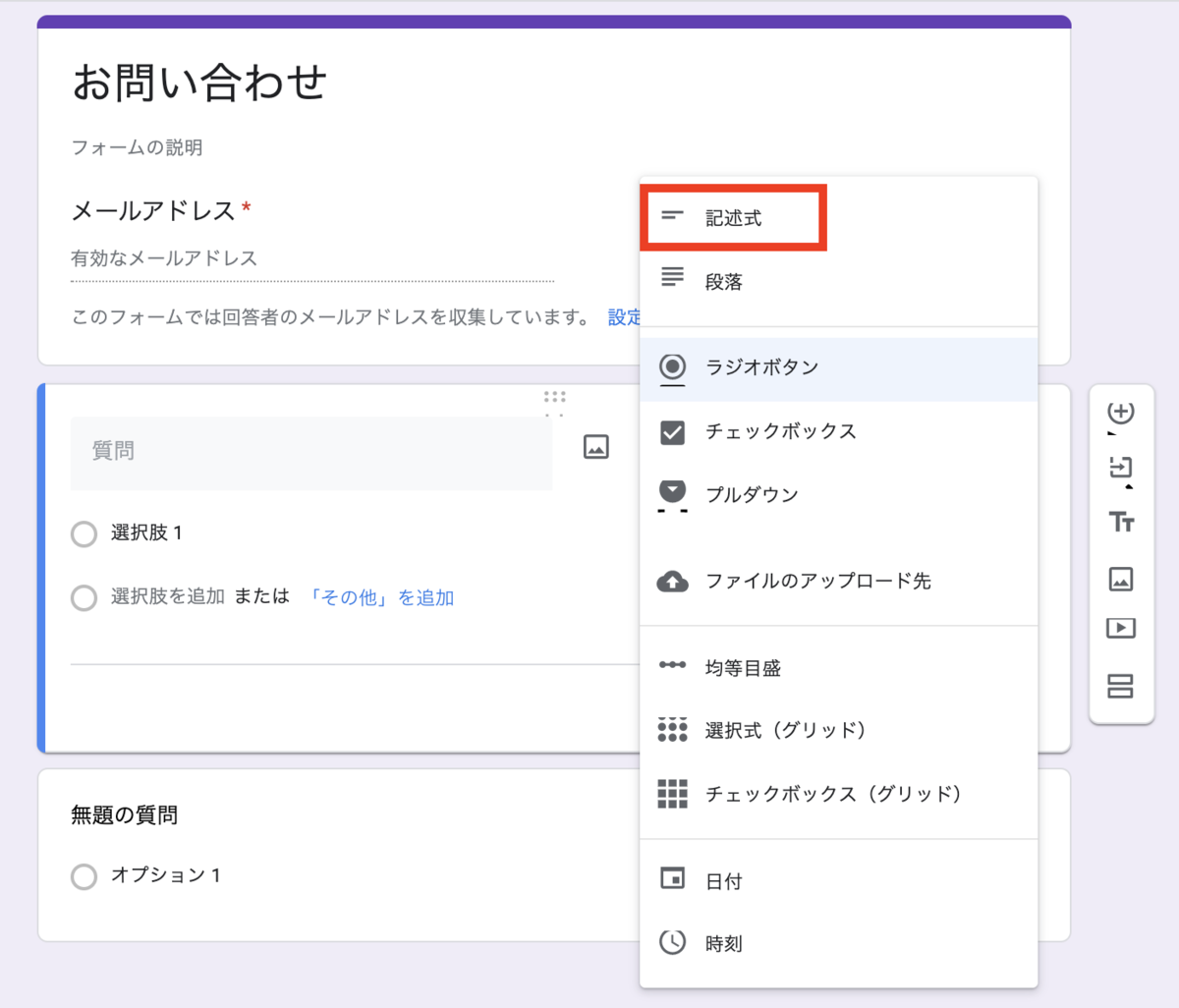Select the オプション 1 radio button
Viewport: 1179px width, 1008px height.
pos(84,875)
